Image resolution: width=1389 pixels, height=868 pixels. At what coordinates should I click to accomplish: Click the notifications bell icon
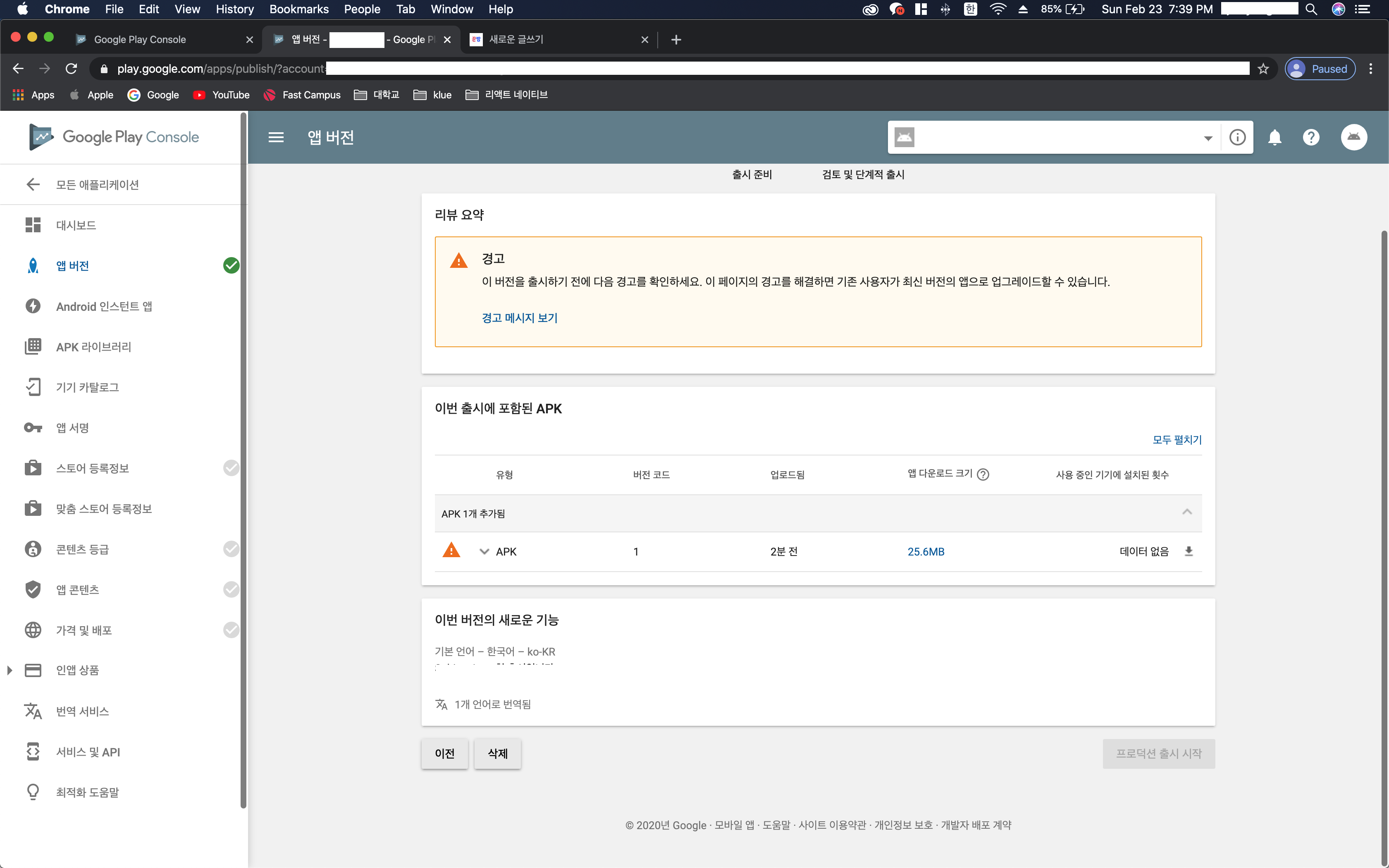[1274, 137]
